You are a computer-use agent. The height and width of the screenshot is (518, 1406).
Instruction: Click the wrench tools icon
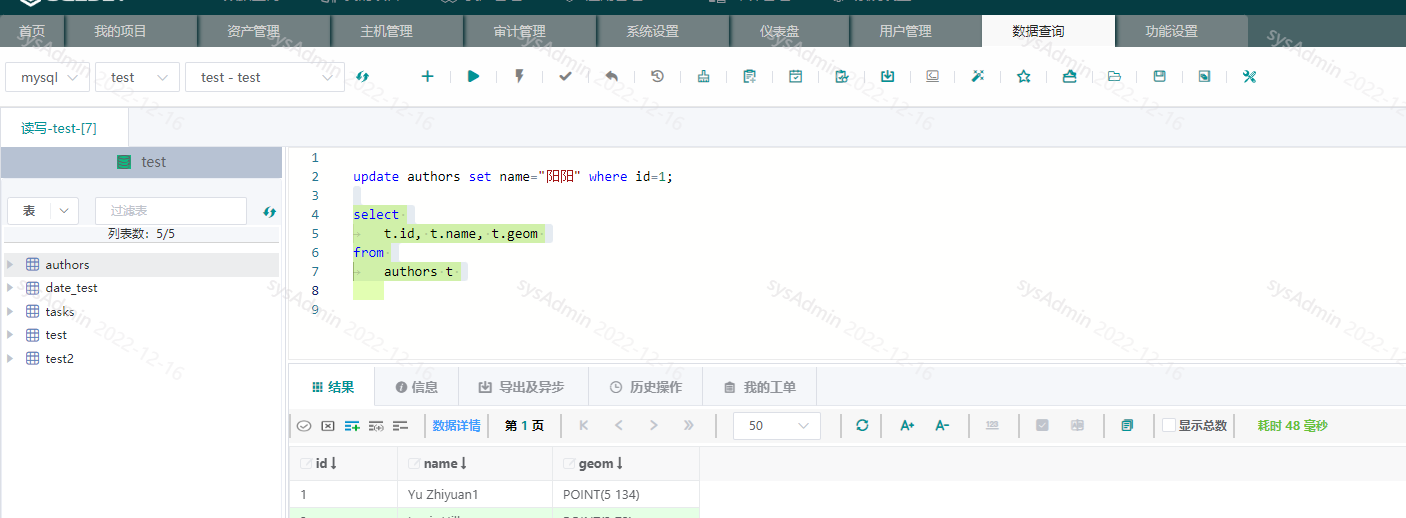tap(1249, 76)
